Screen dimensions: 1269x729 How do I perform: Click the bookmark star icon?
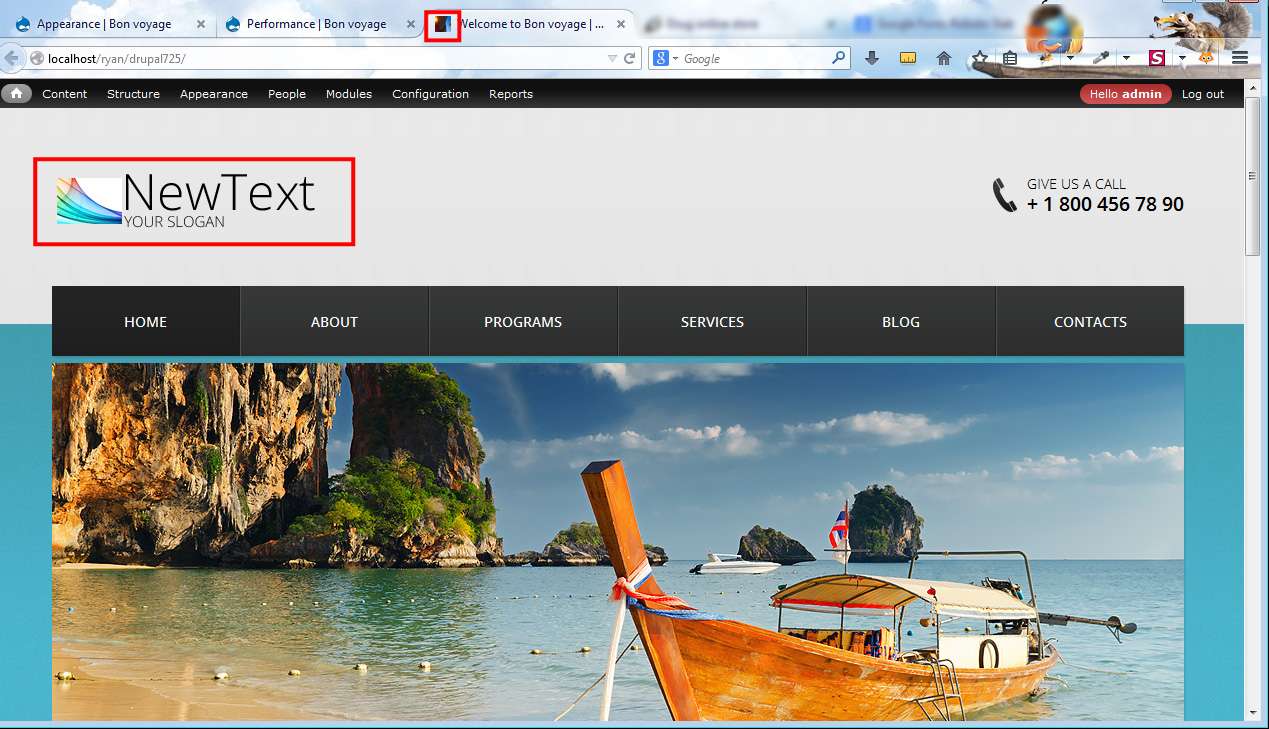[980, 59]
